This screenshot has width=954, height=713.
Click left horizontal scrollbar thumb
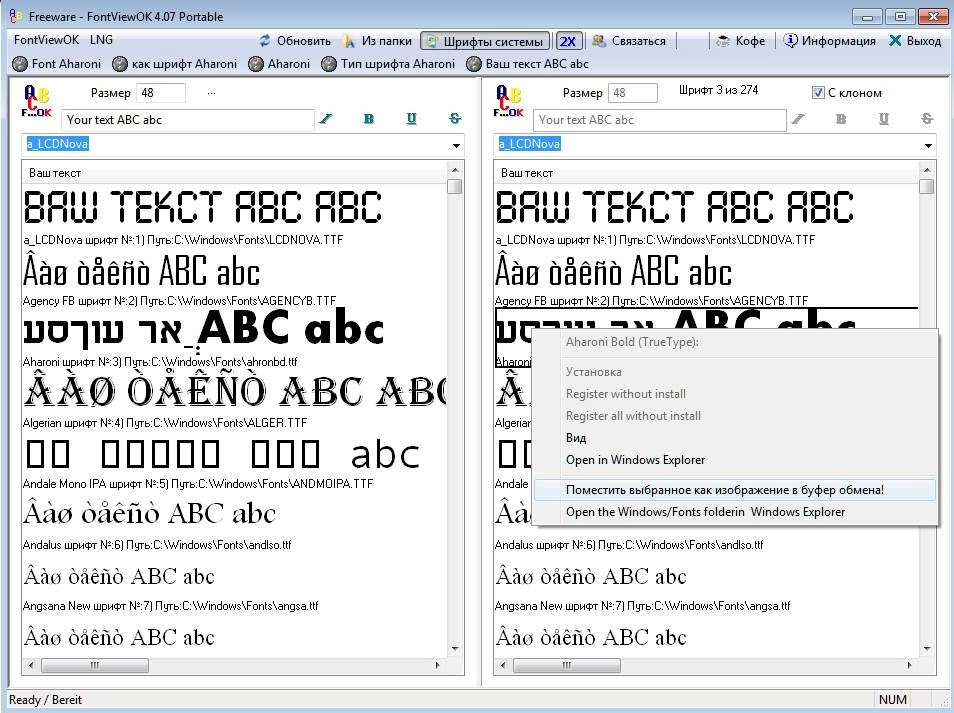click(95, 666)
